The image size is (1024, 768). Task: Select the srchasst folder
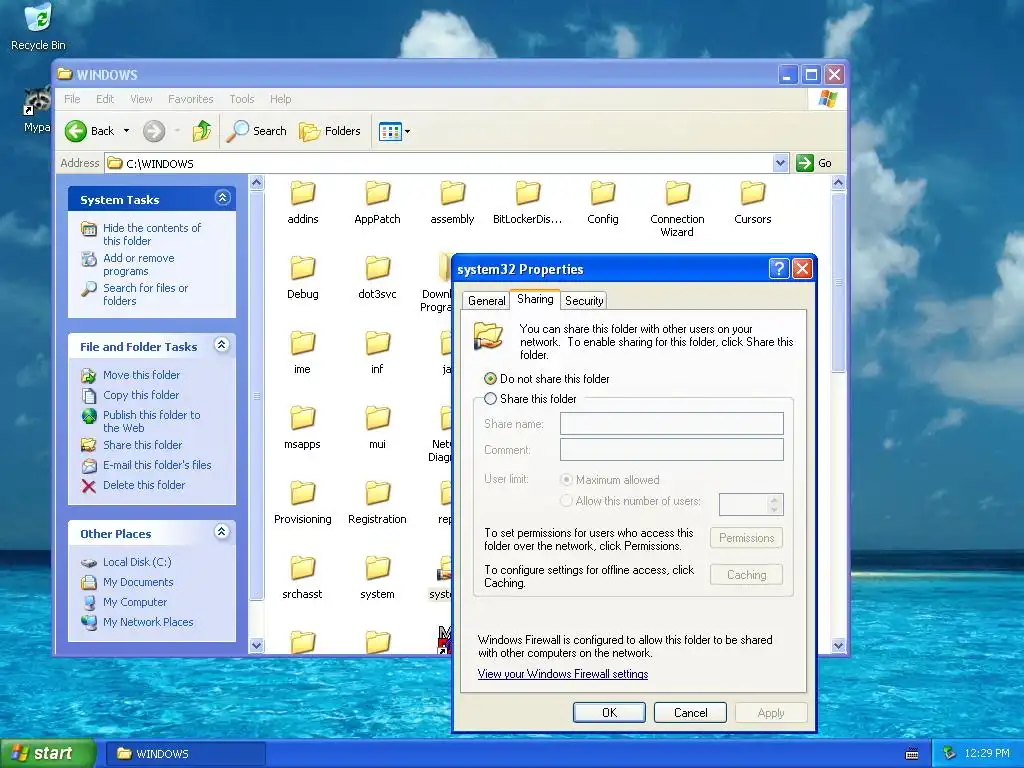302,578
